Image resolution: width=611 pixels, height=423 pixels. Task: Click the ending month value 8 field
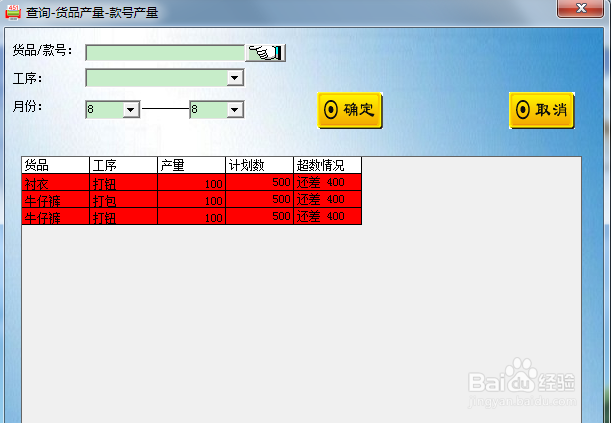coord(208,109)
